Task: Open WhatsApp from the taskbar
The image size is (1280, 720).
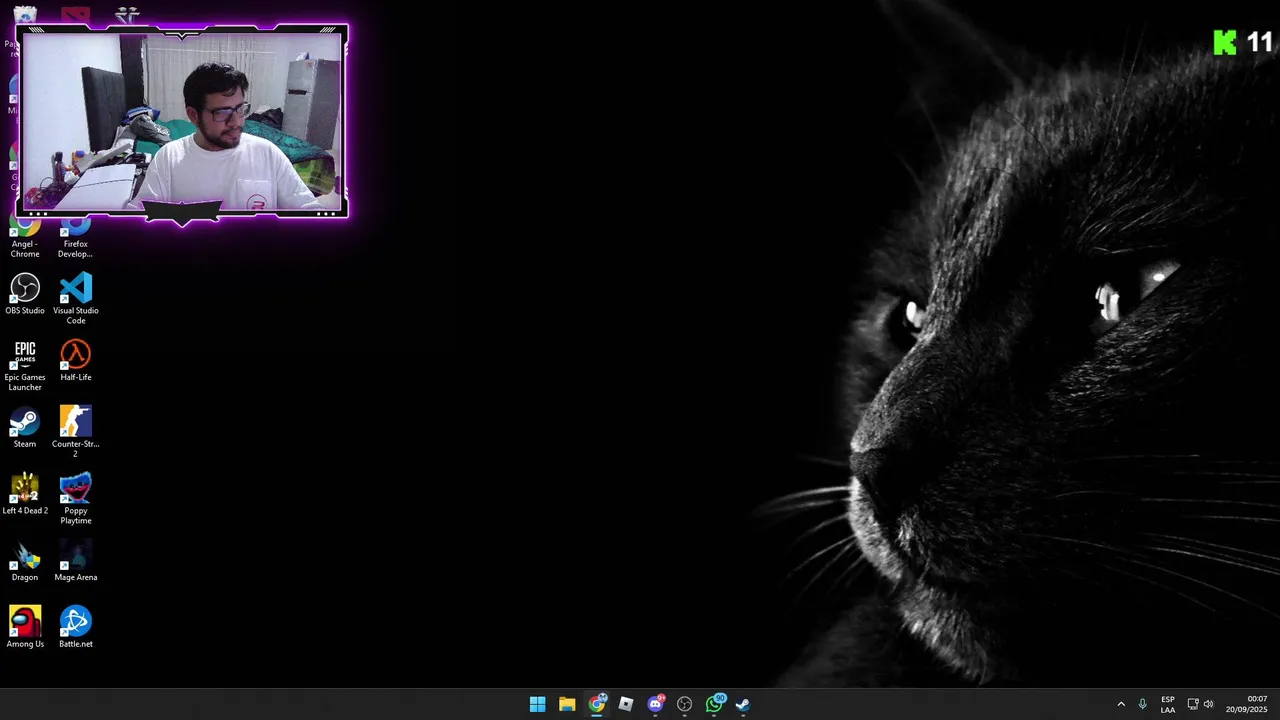Action: (714, 704)
